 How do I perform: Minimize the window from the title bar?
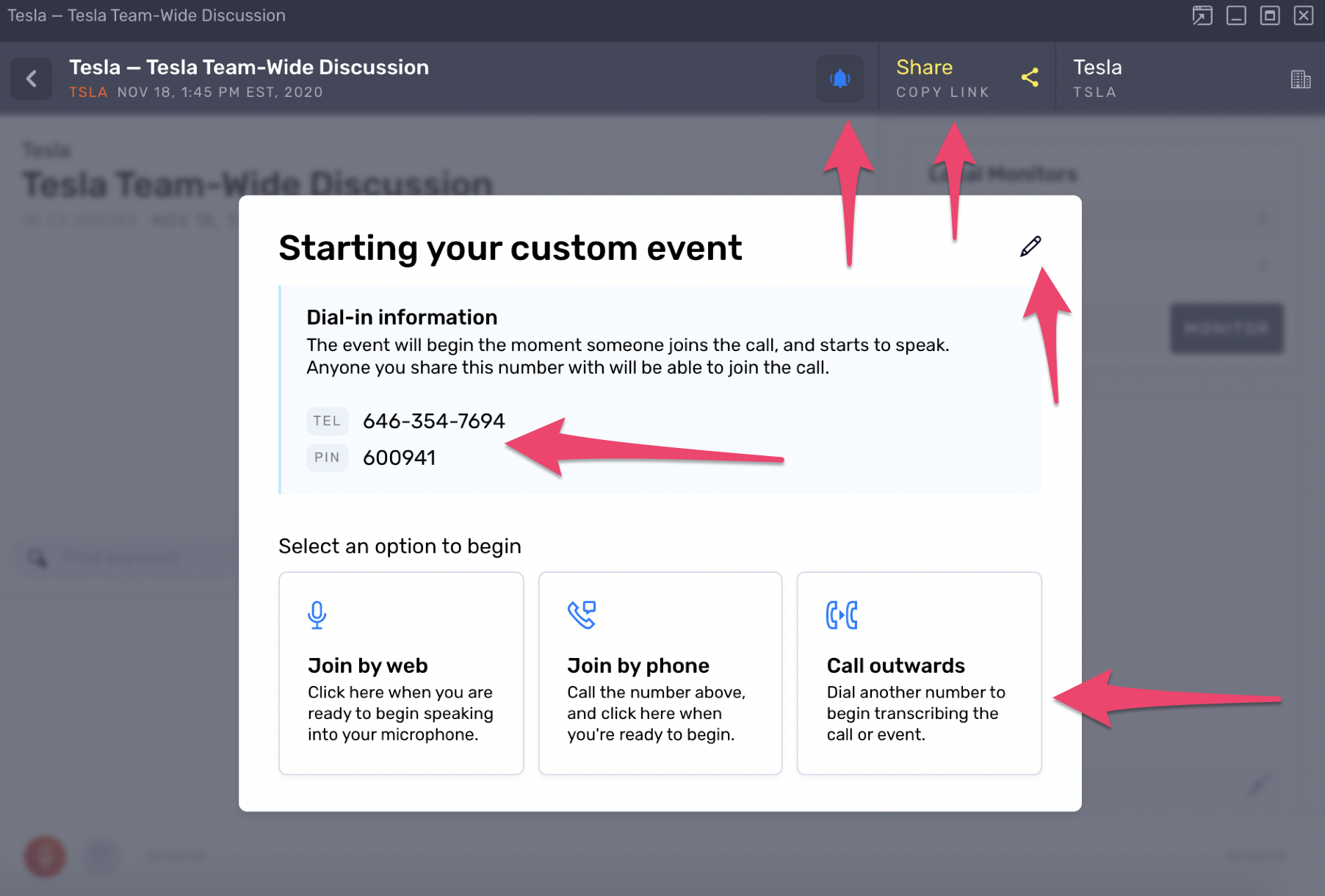click(x=1236, y=15)
